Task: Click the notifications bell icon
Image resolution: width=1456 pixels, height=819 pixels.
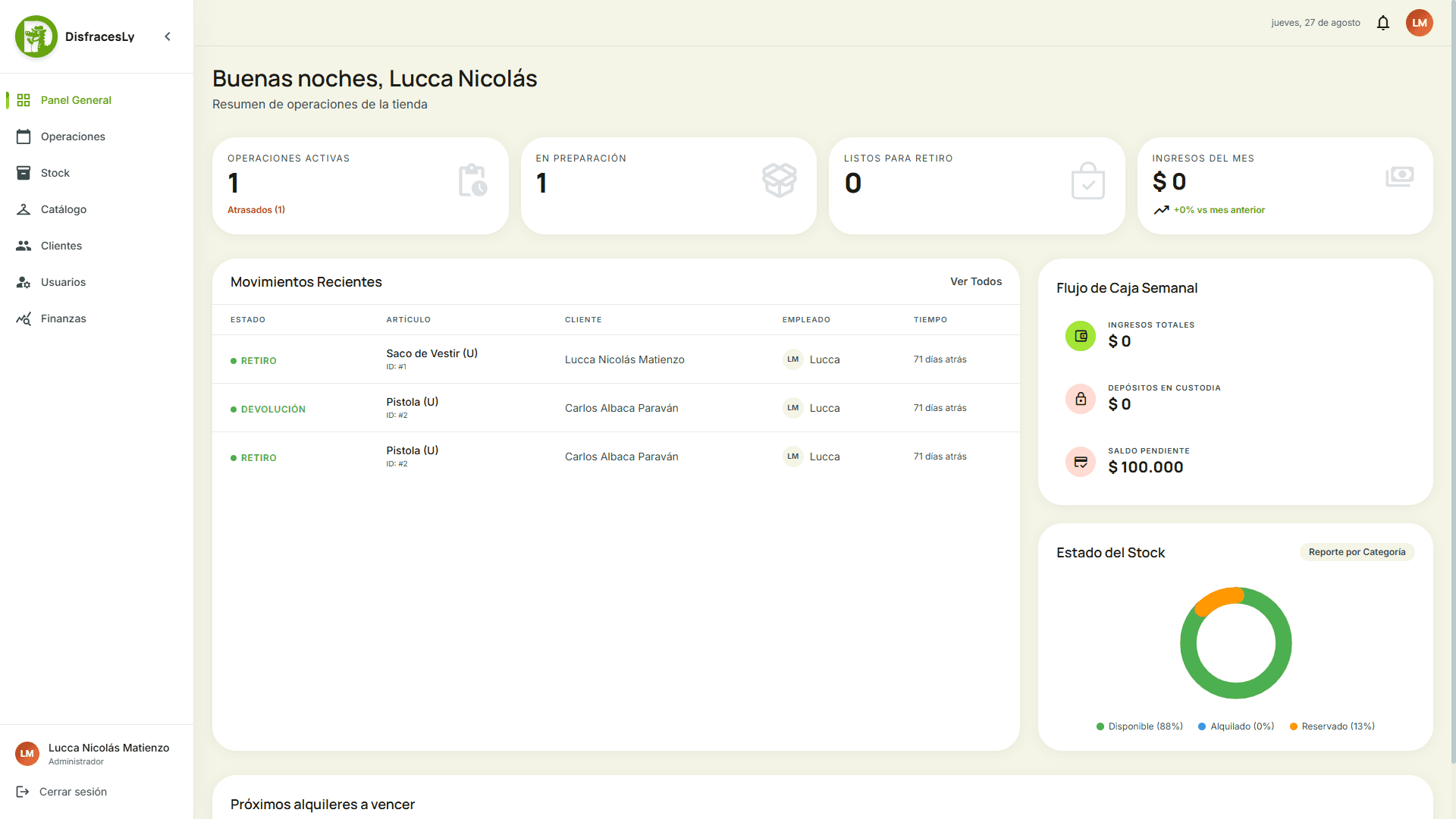Action: [1383, 23]
